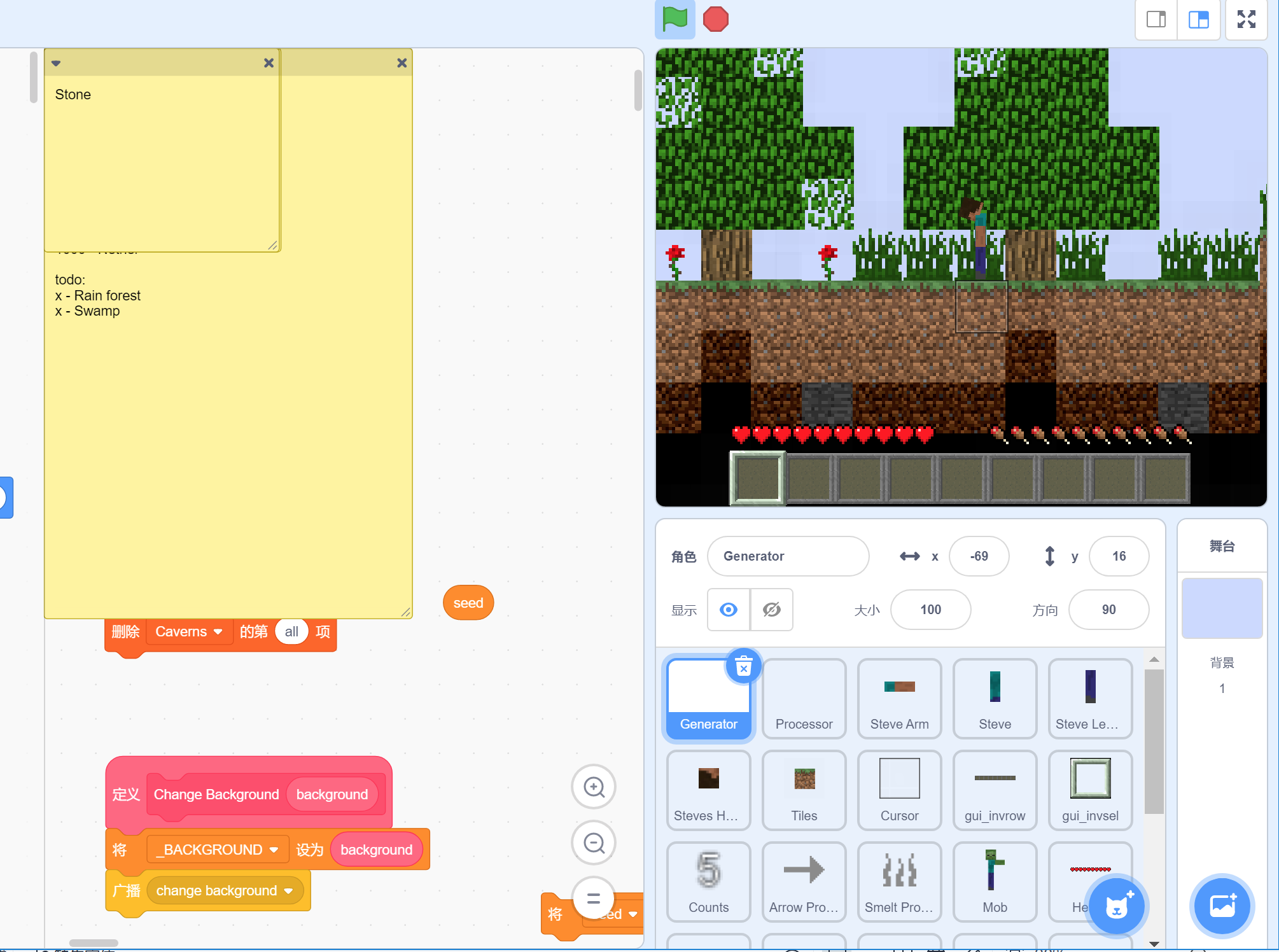Select the stage backdrop thumbnail

click(1222, 608)
